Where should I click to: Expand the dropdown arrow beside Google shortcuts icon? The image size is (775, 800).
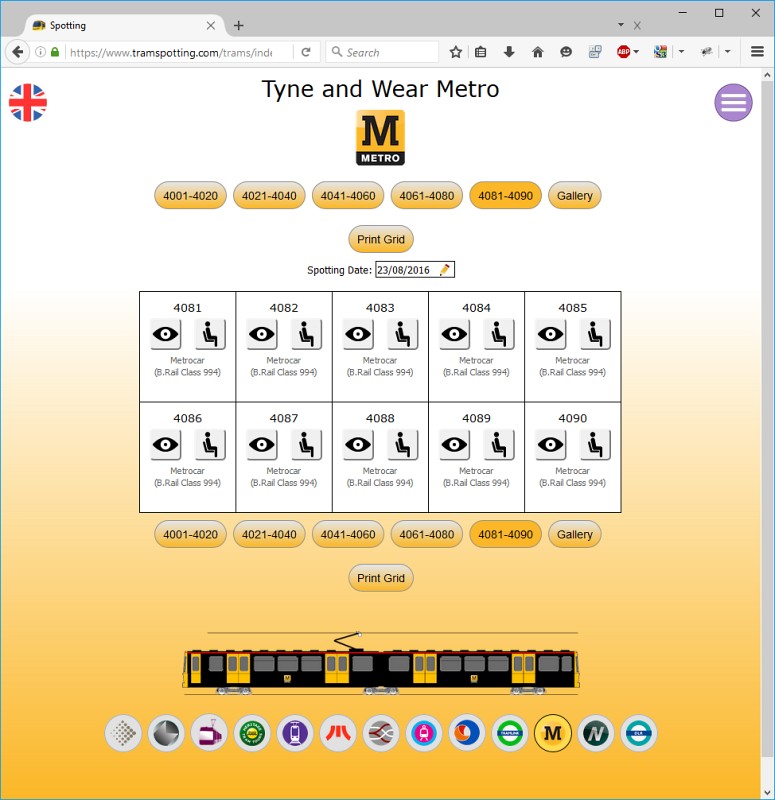tap(681, 52)
